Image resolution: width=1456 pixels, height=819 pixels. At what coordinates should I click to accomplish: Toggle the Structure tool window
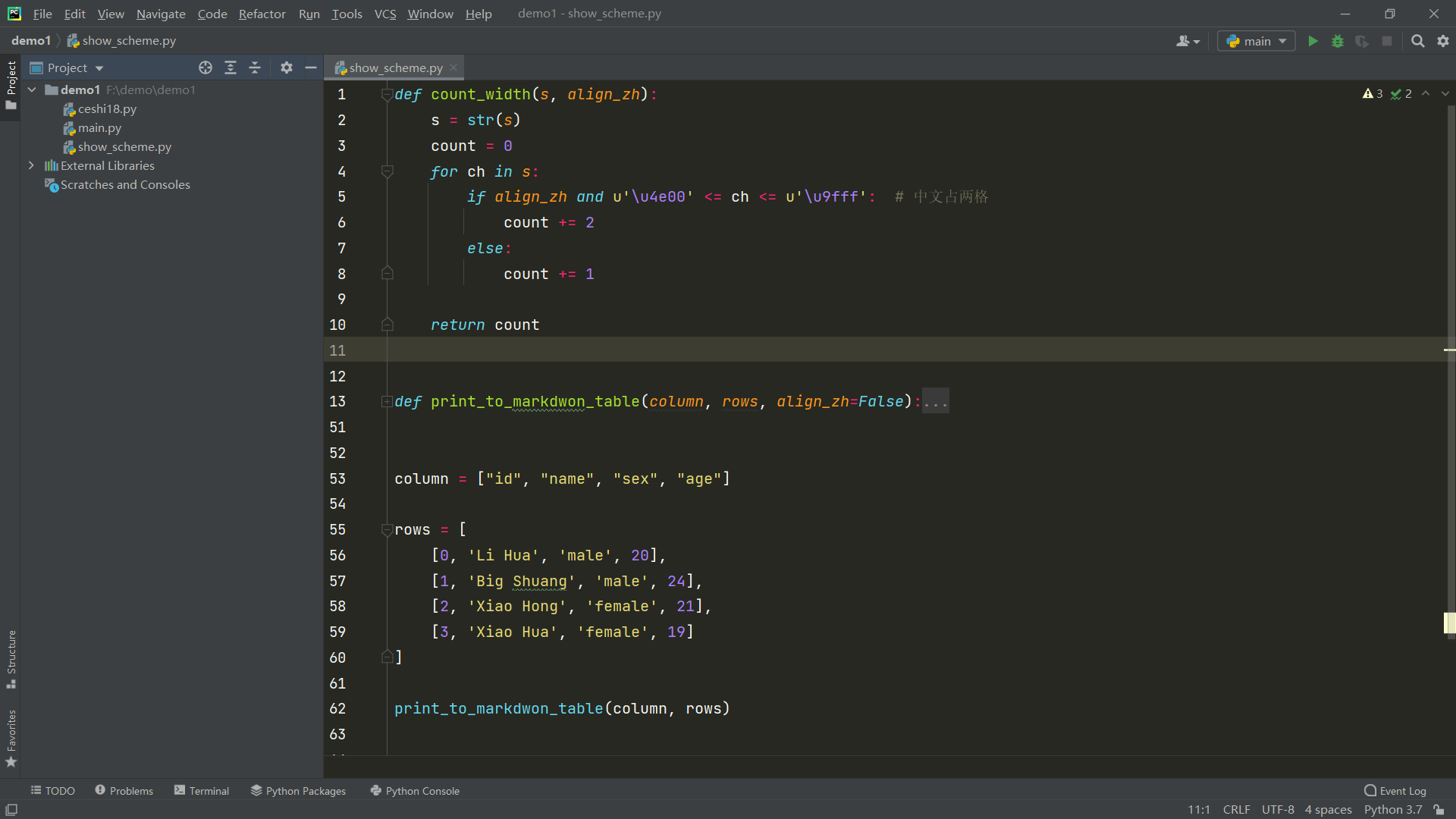coord(11,658)
